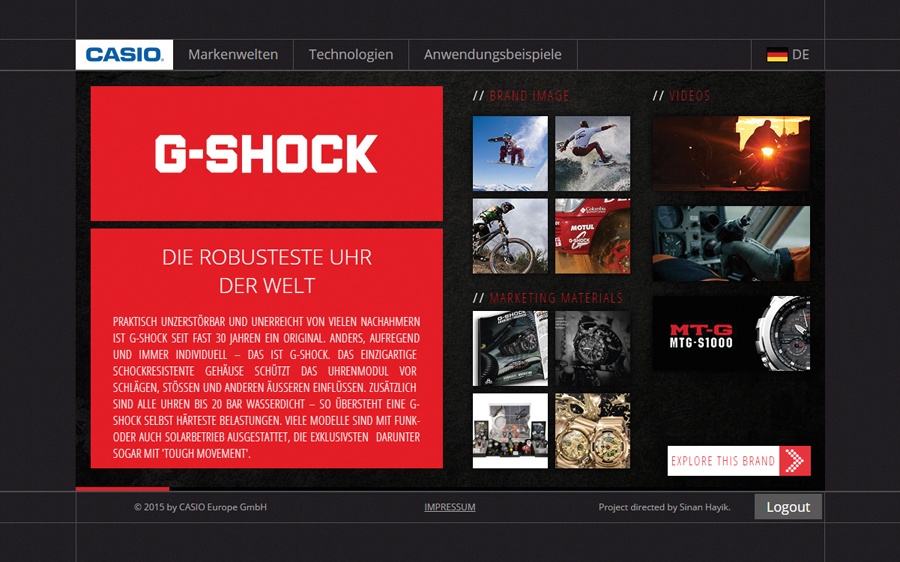900x562 pixels.
Task: Click the German flag icon
Action: click(x=777, y=55)
